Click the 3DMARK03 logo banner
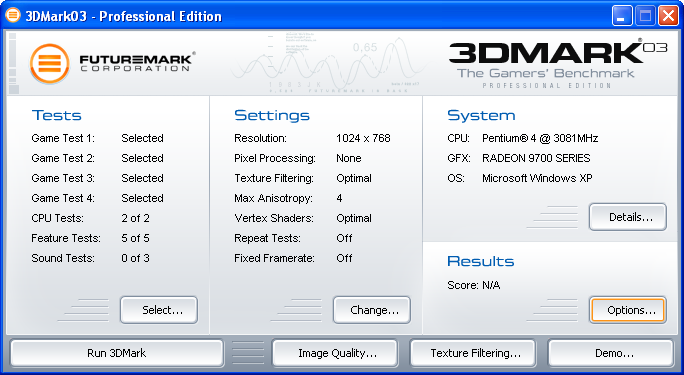This screenshot has width=684, height=375. (557, 63)
